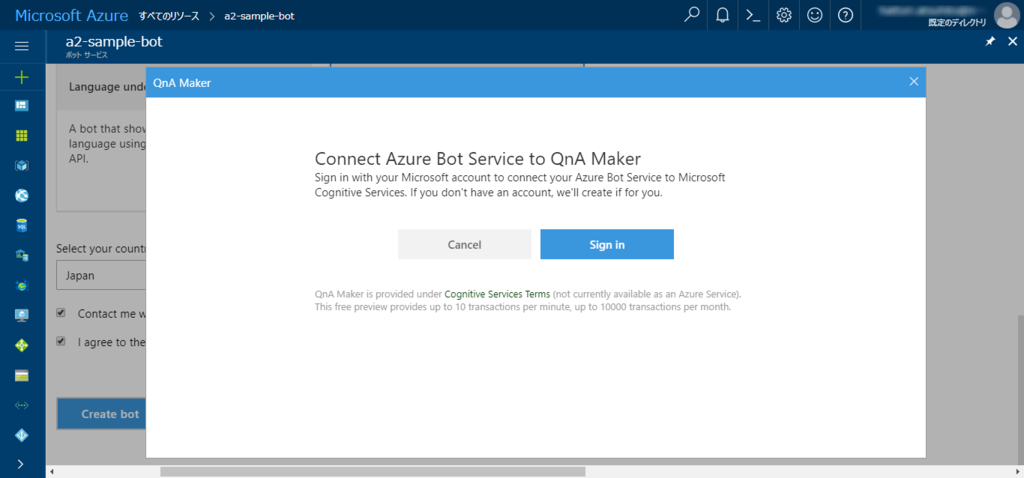Close the a2-sample-bot blade
The height and width of the screenshot is (478, 1024).
point(1012,42)
